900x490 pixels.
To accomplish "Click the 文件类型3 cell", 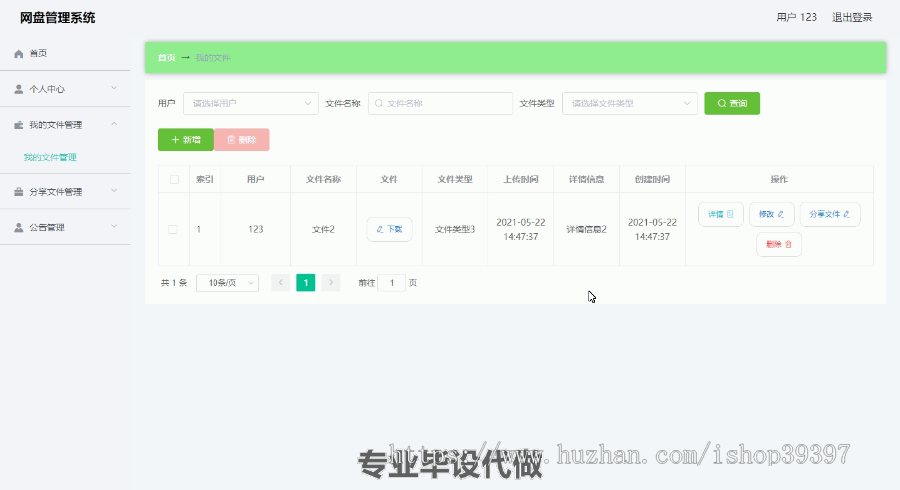I will pos(455,229).
